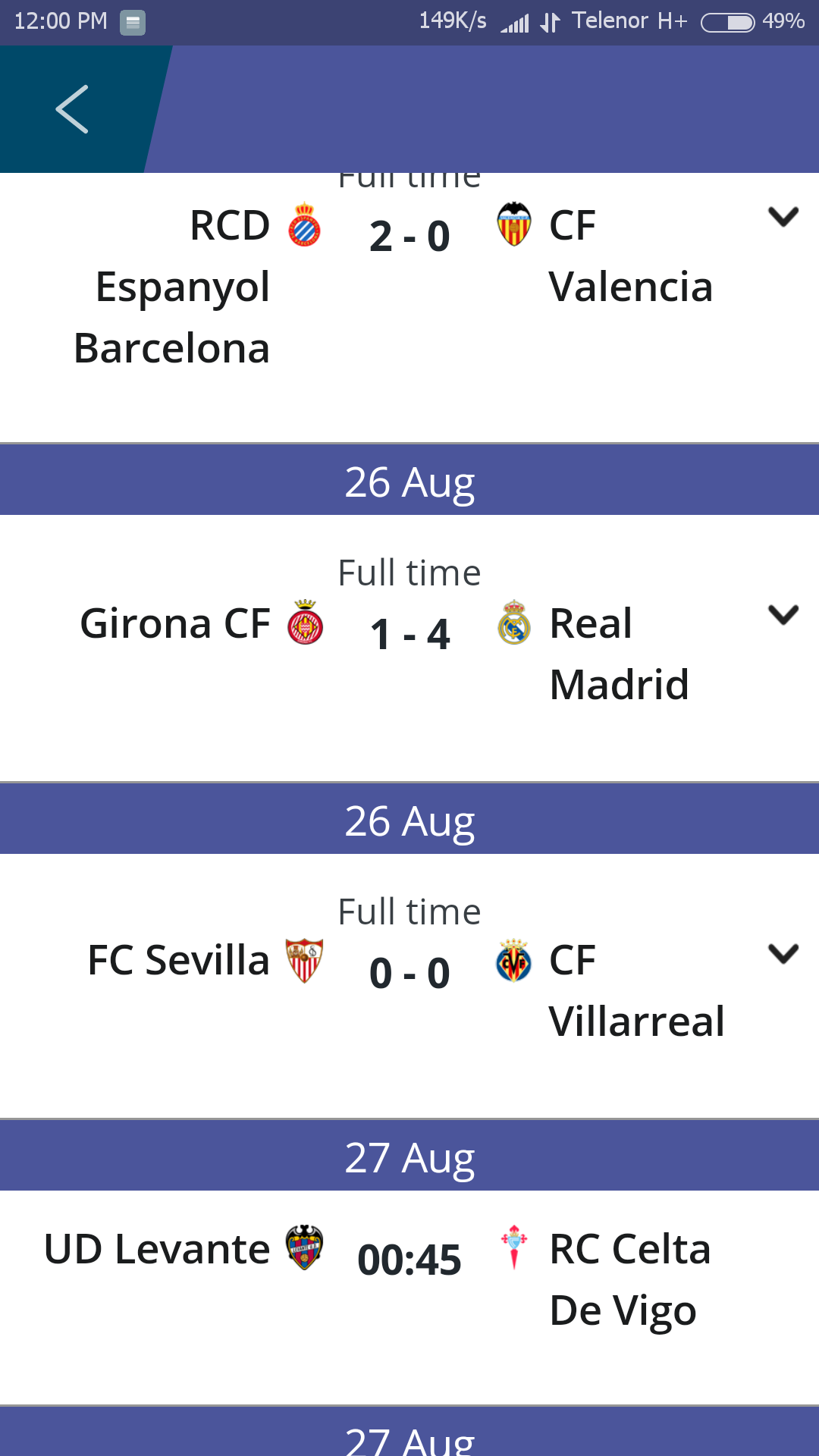Click the CF Valencia club crest
The image size is (819, 1456).
[x=513, y=224]
